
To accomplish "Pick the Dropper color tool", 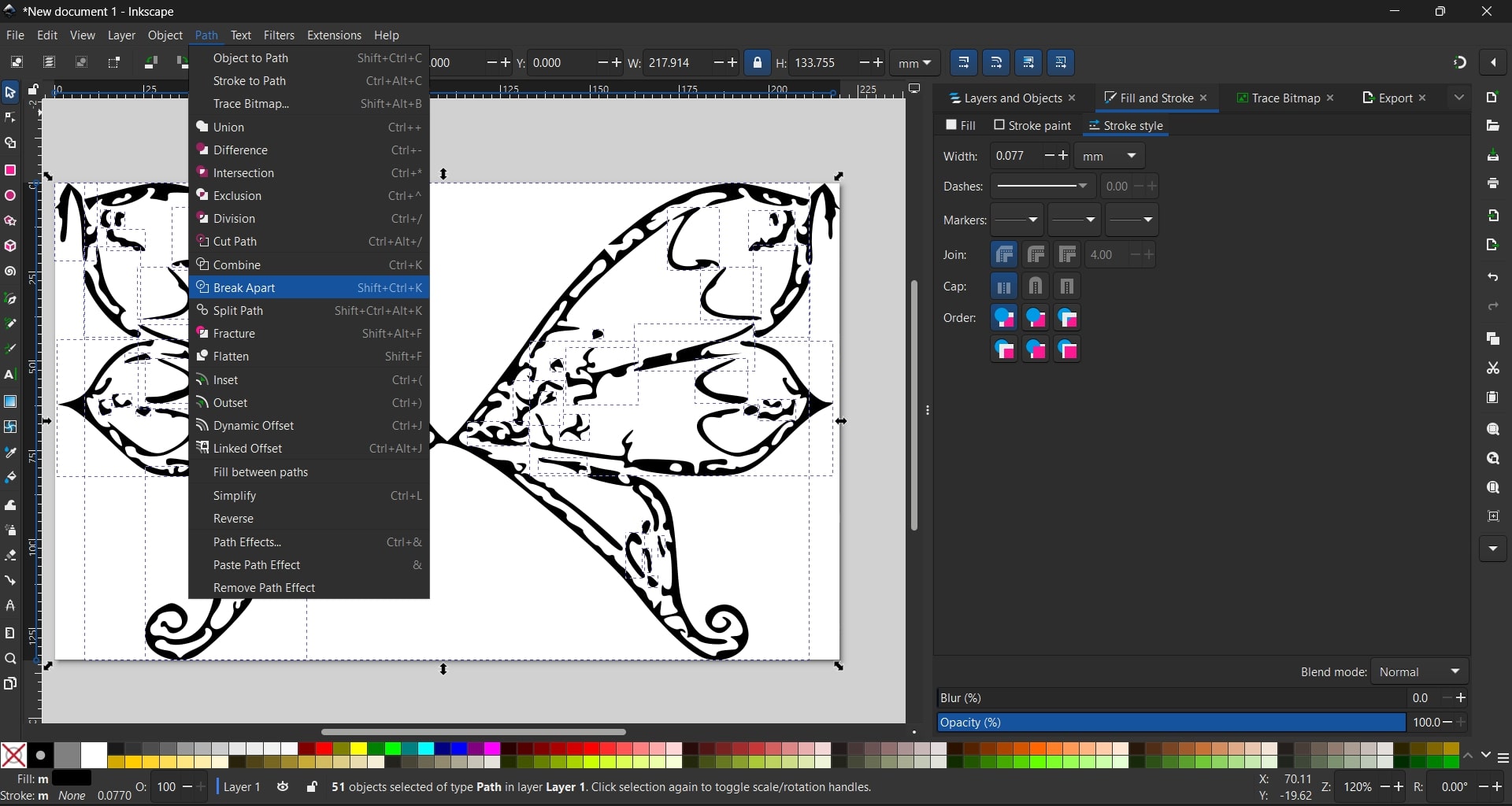I will (10, 453).
